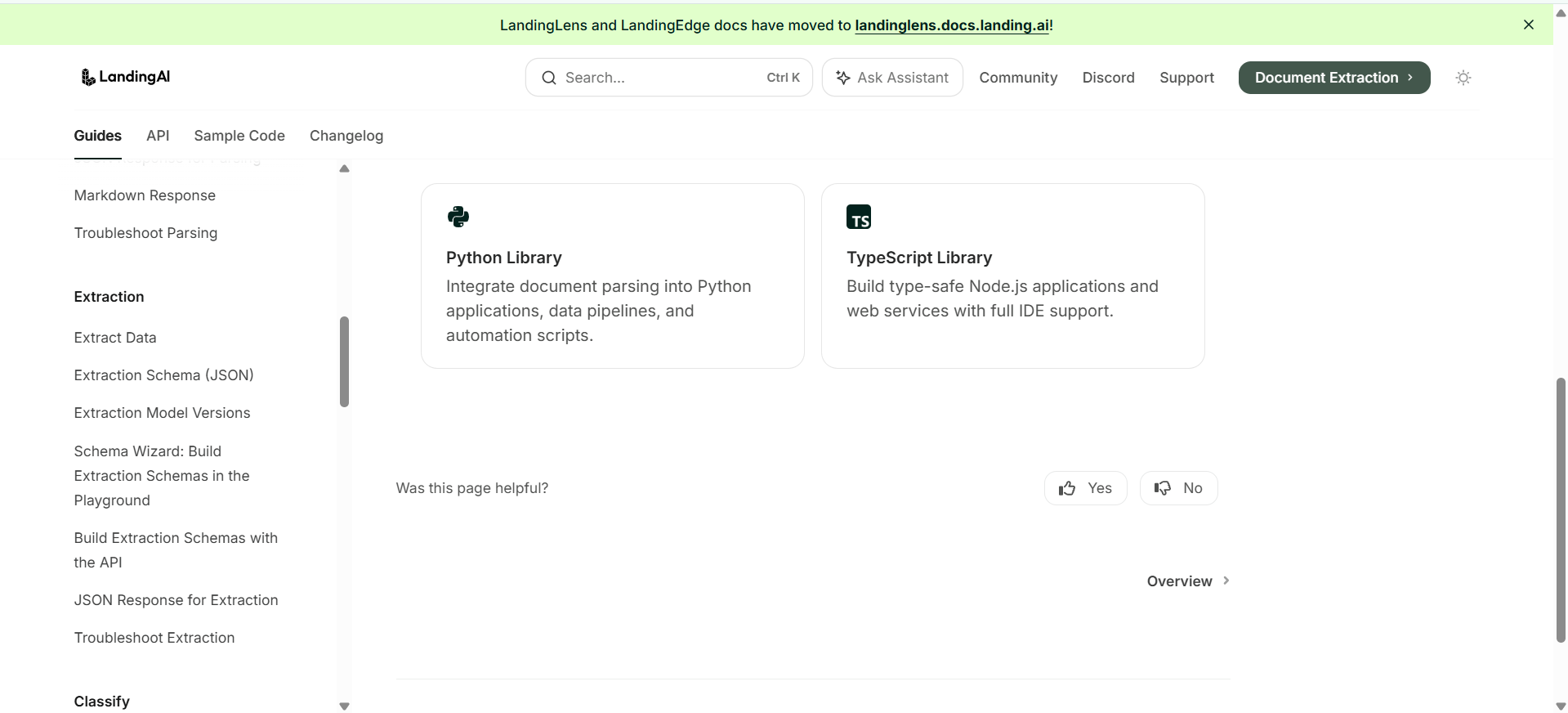Click the Python logo icon
This screenshot has height=713, width=1568.
click(458, 217)
